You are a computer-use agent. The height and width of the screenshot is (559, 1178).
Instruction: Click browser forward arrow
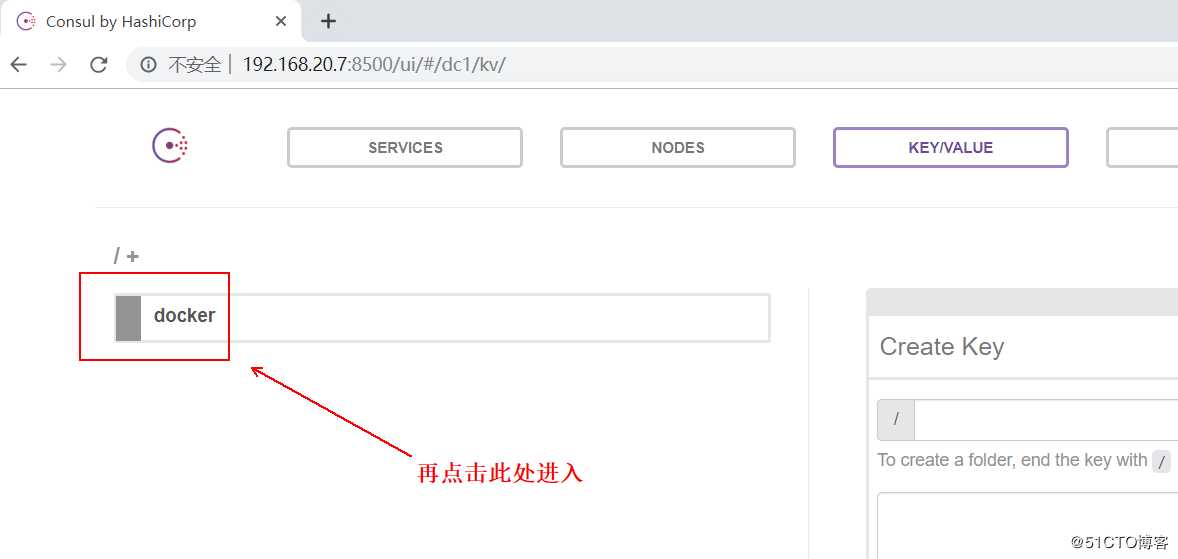[58, 65]
